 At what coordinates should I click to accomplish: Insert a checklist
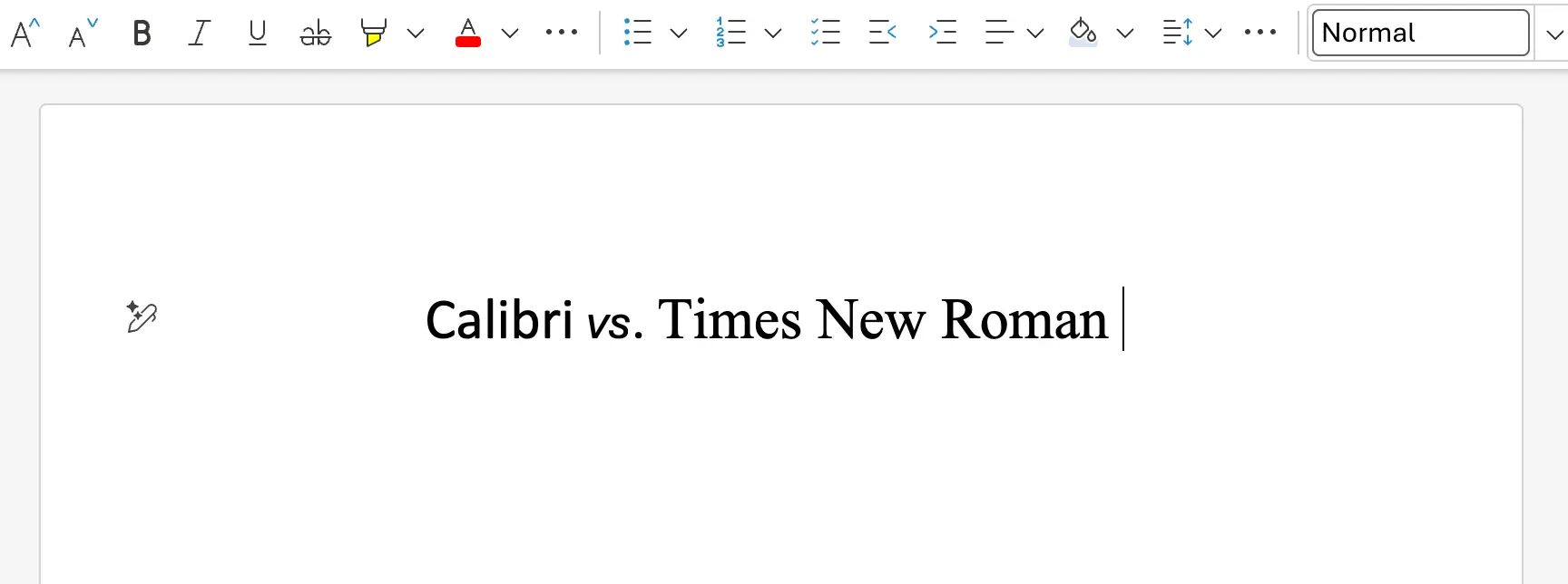point(826,33)
